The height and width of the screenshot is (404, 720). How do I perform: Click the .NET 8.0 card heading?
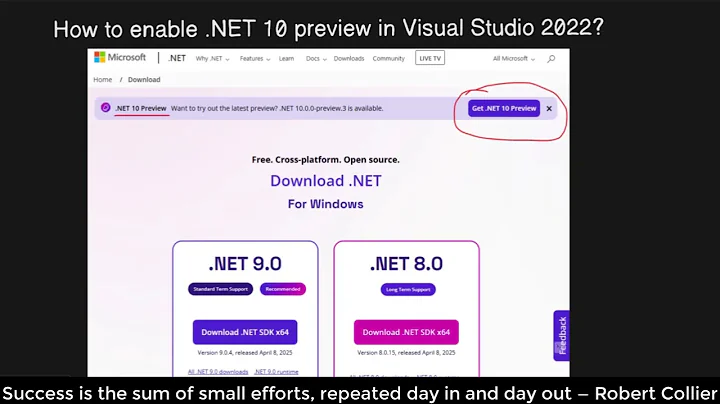(406, 264)
